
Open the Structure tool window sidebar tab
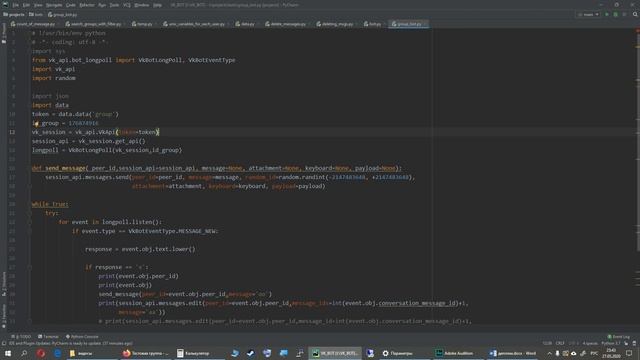click(x=4, y=284)
